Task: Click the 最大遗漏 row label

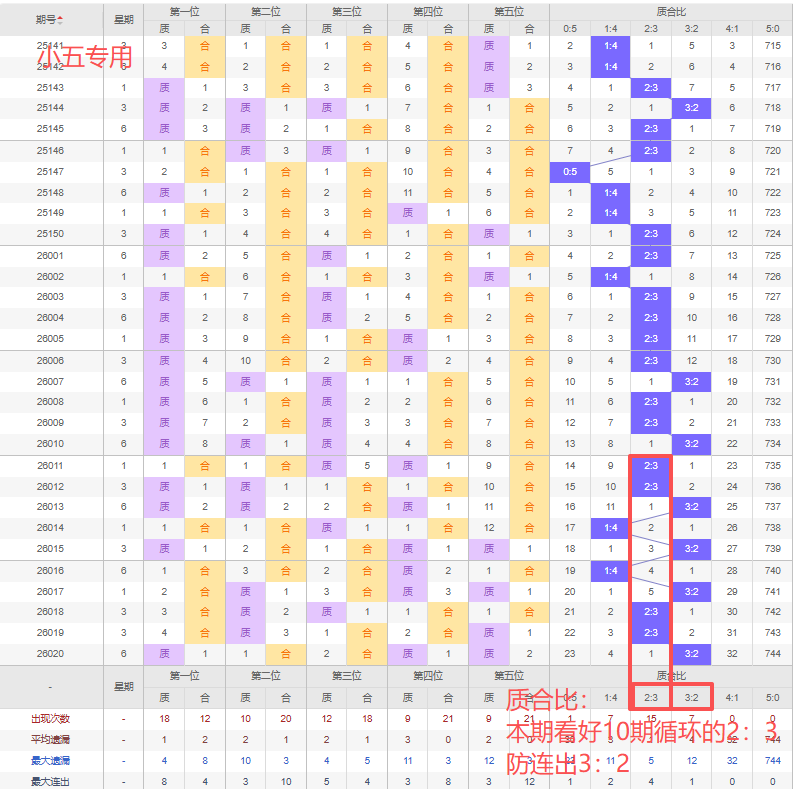Action: pos(50,761)
